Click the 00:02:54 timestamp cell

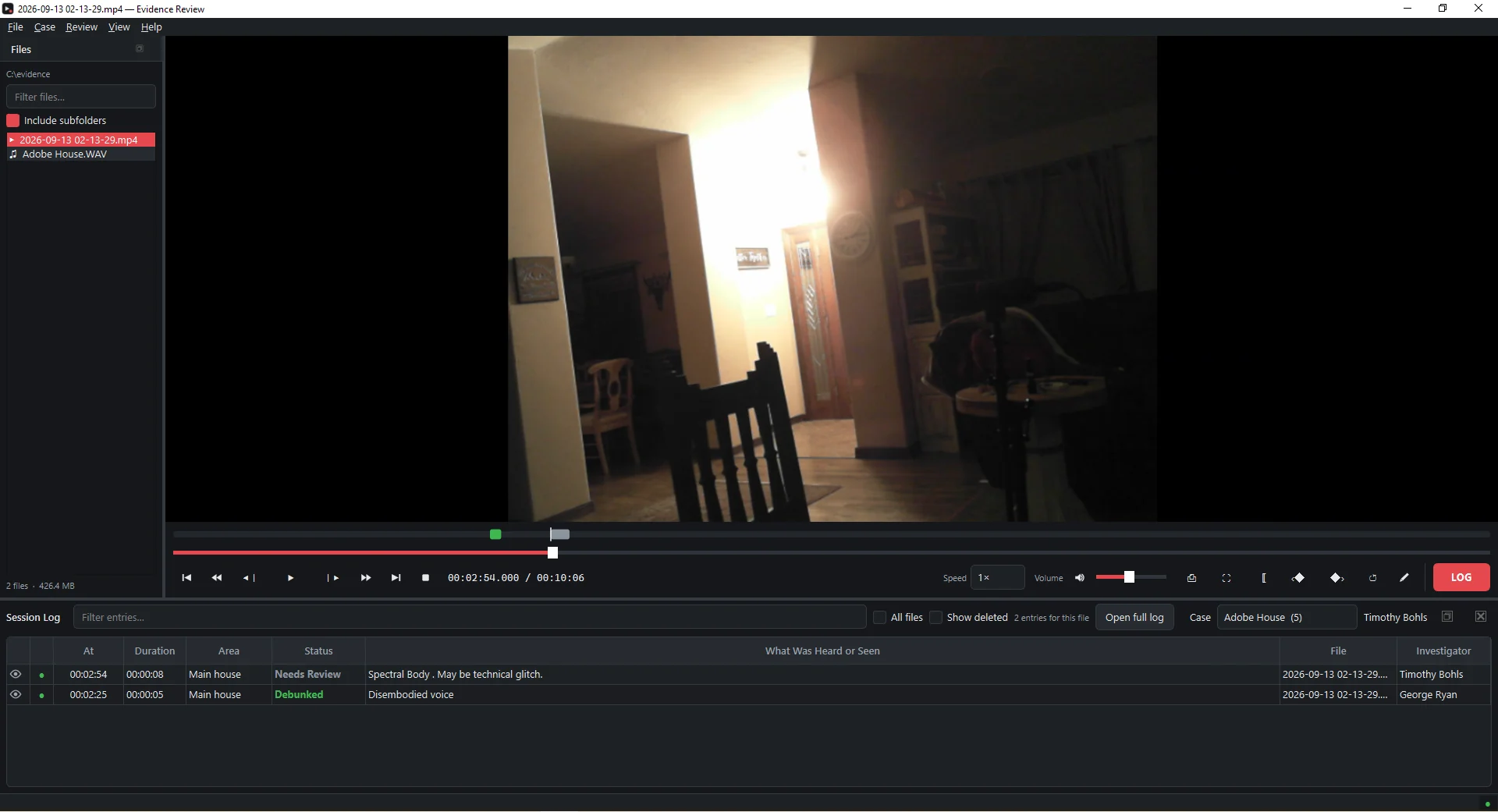pyautogui.click(x=88, y=674)
